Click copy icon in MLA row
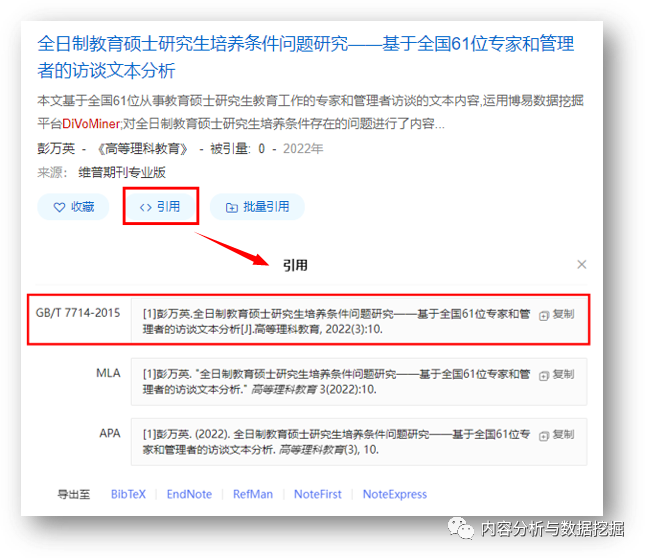The image size is (645, 558). (x=544, y=376)
